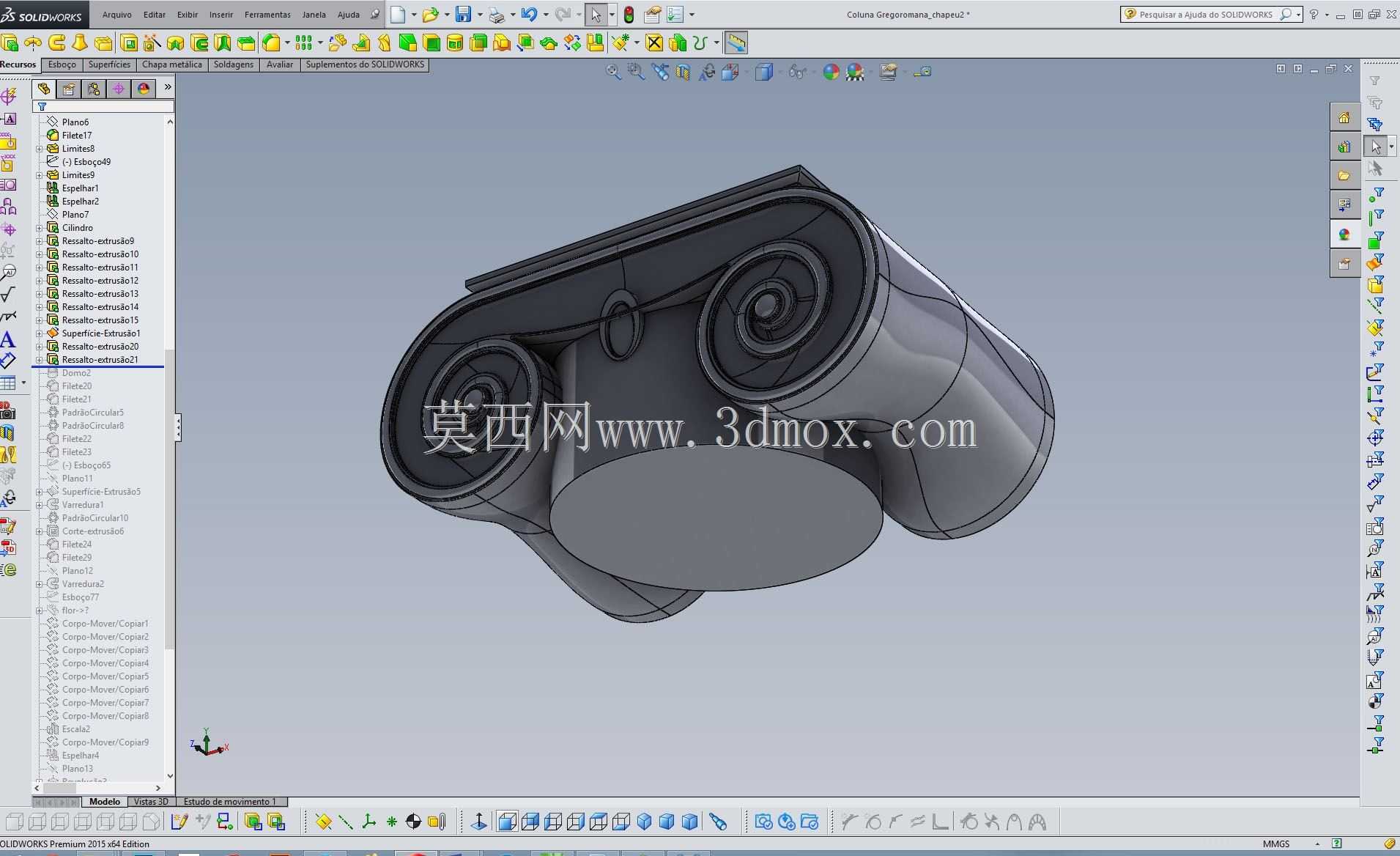The width and height of the screenshot is (1400, 856).
Task: Click the Undo arrow icon
Action: coord(529,14)
